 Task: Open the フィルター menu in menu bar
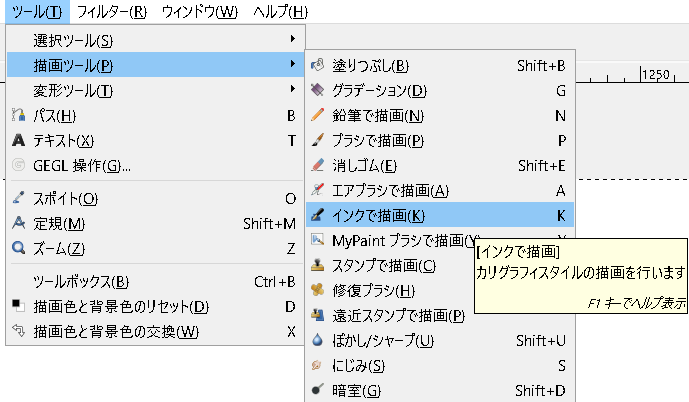(112, 12)
